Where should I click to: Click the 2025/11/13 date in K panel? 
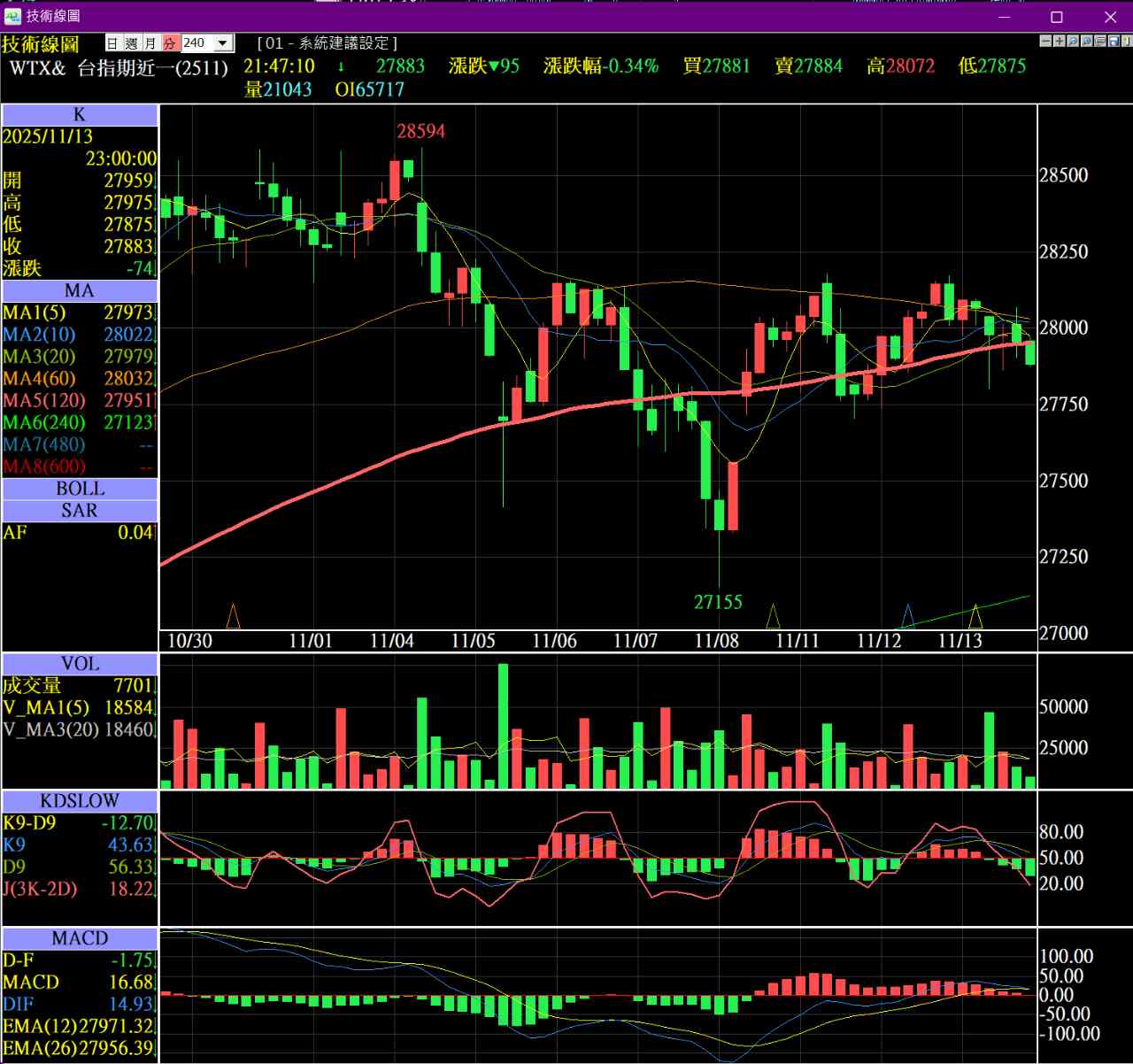click(48, 136)
